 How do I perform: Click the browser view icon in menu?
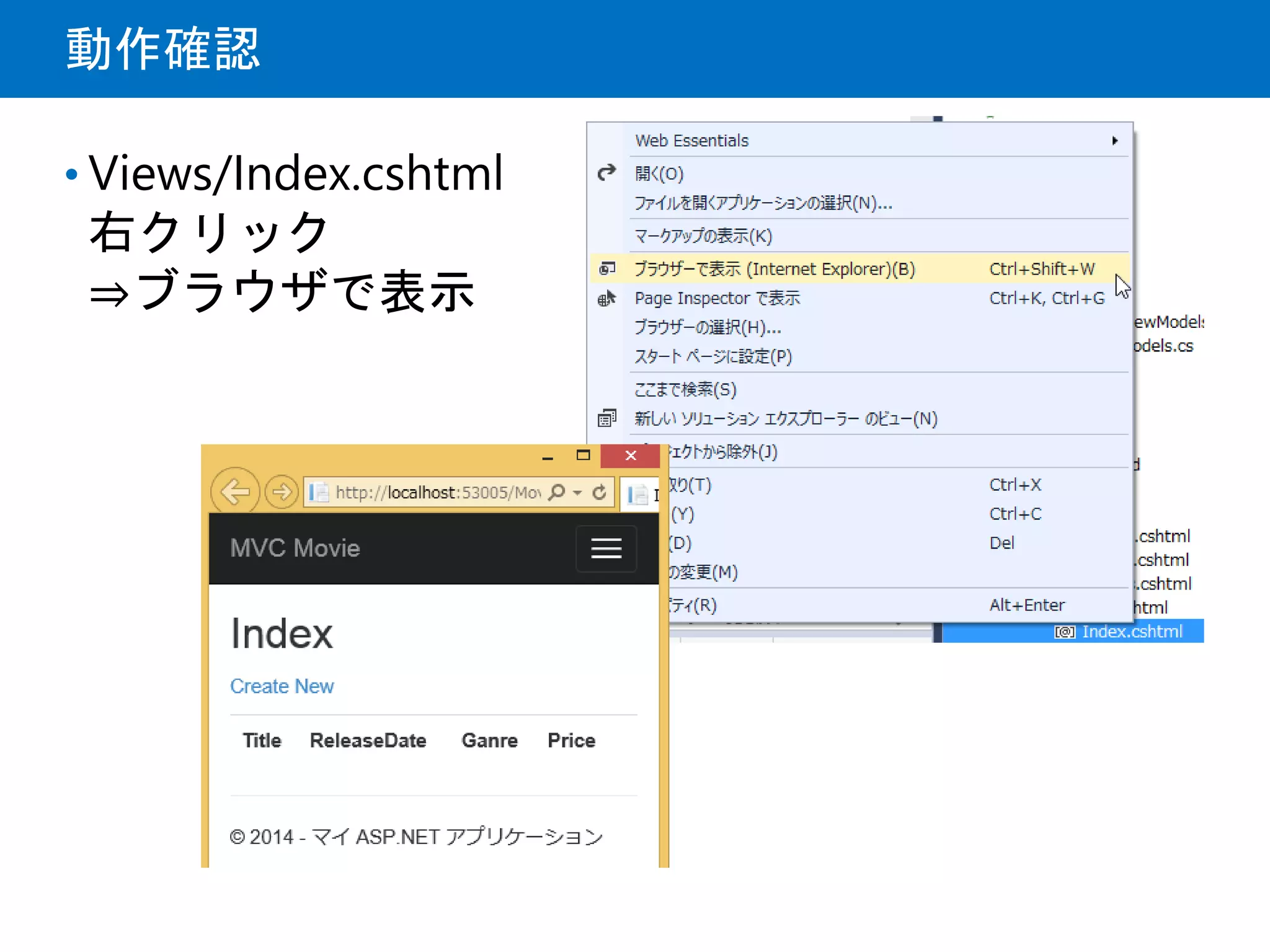[606, 268]
